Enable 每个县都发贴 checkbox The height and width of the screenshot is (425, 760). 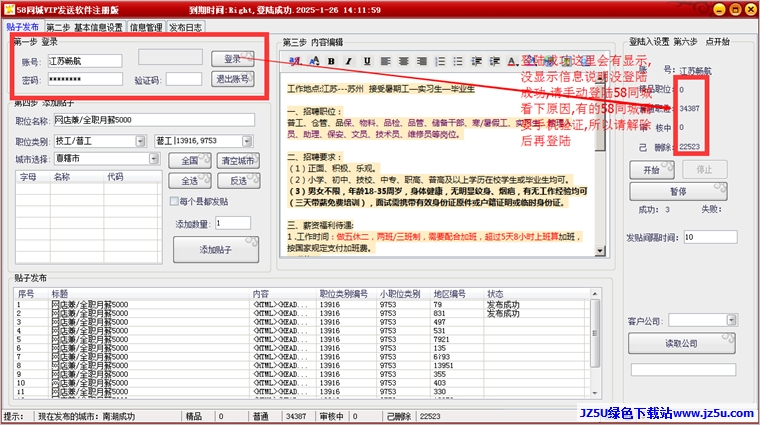click(x=174, y=201)
